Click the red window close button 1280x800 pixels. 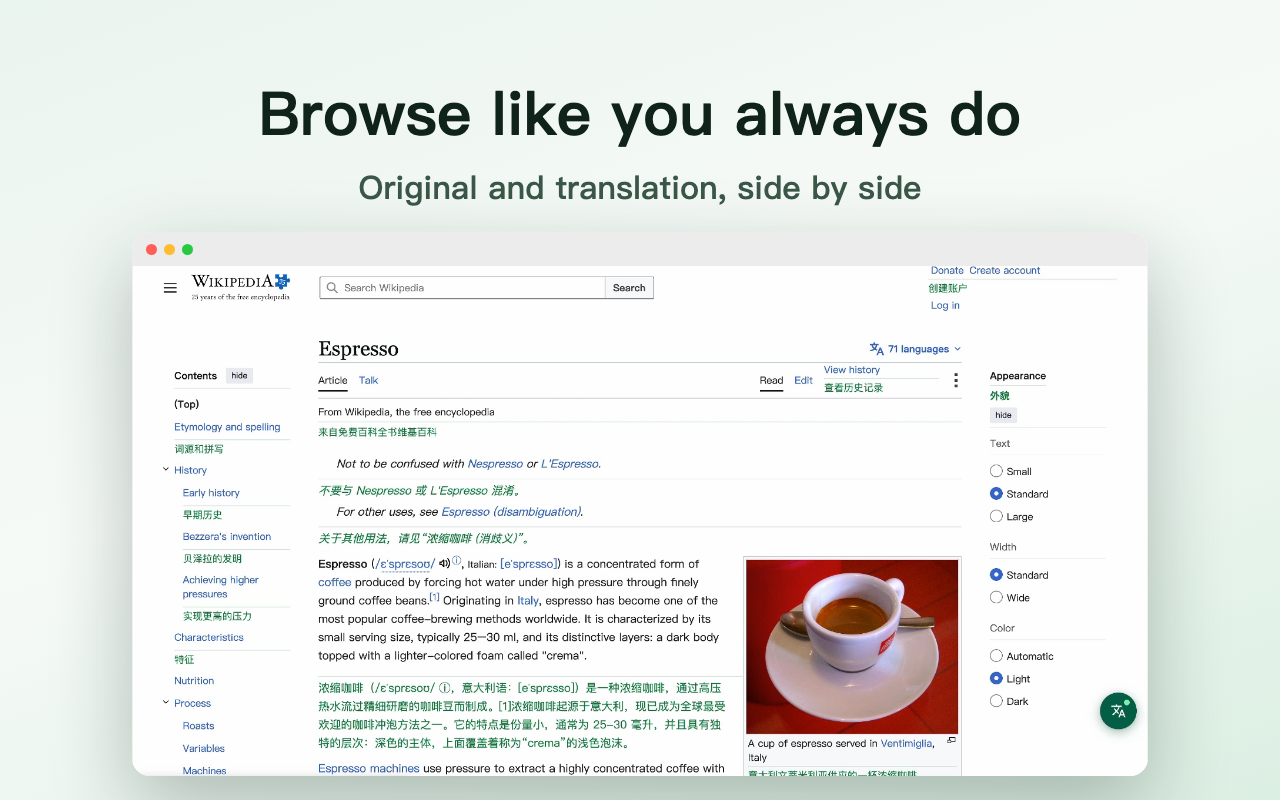[152, 250]
